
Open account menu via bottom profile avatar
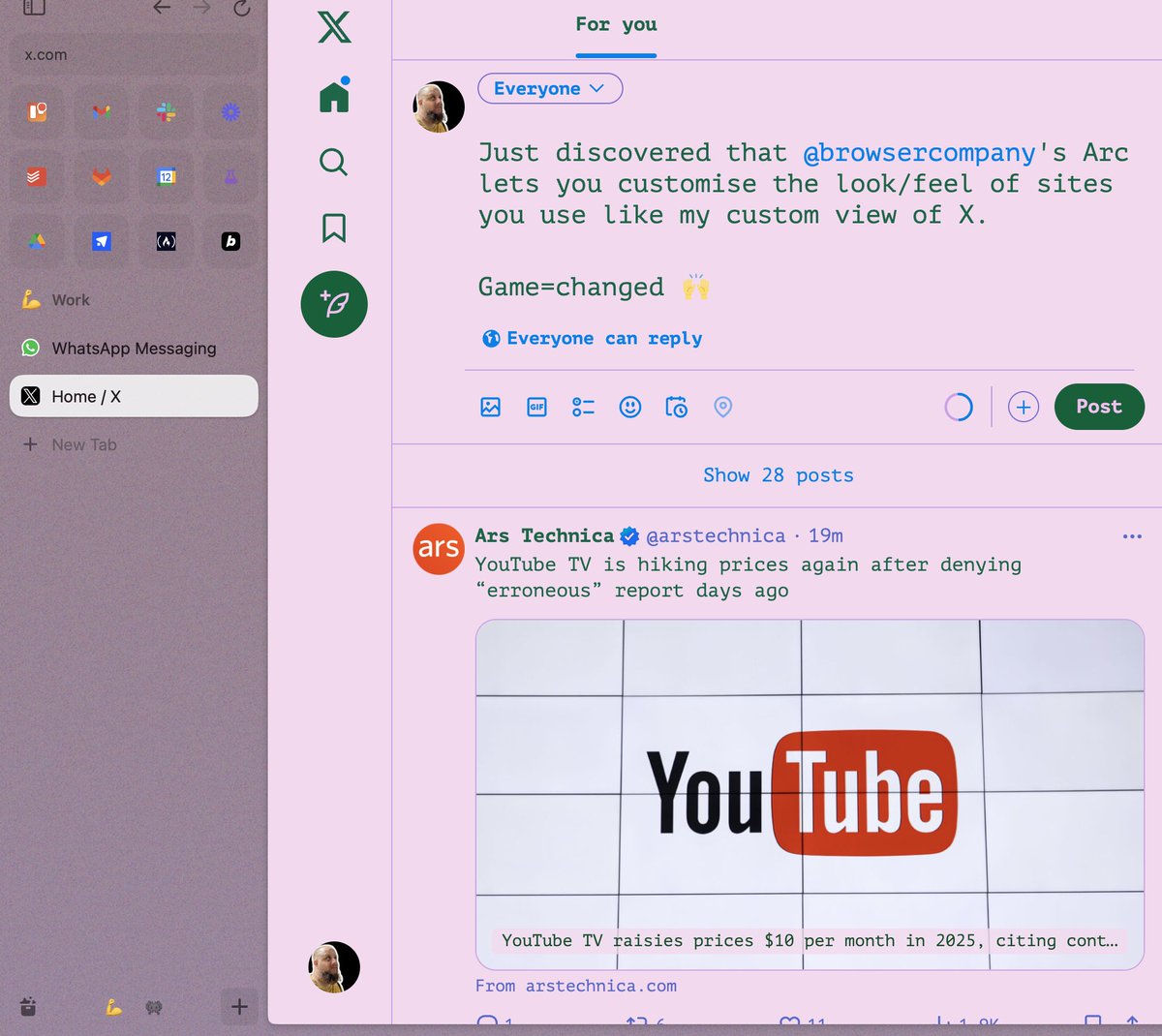(x=334, y=967)
